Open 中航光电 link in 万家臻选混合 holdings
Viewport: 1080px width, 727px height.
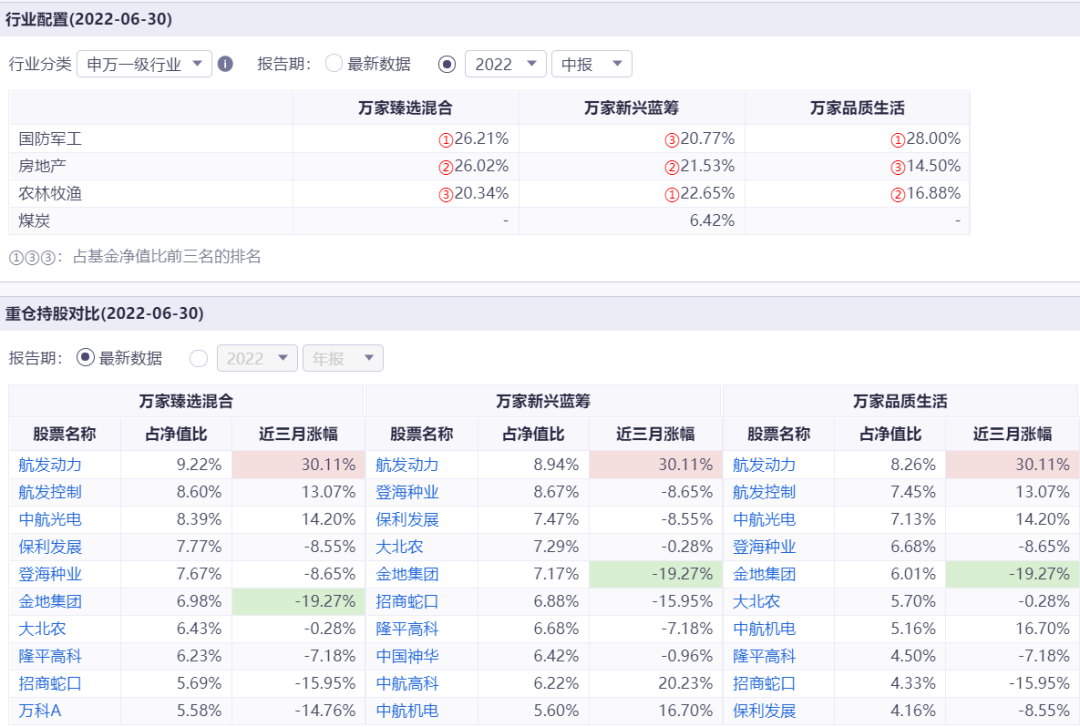(50, 520)
